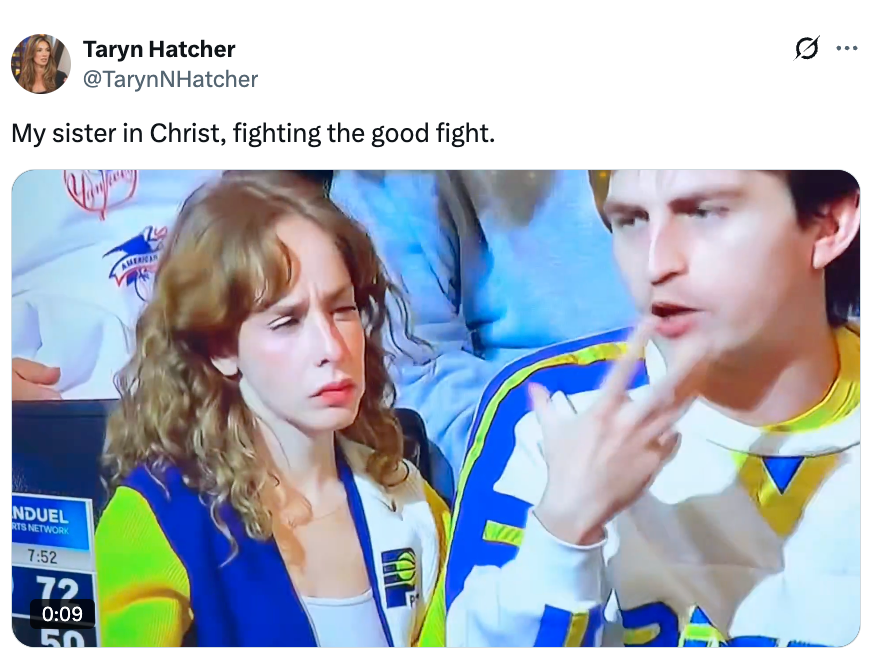Click the man's raised hand in the video

pyautogui.click(x=603, y=441)
